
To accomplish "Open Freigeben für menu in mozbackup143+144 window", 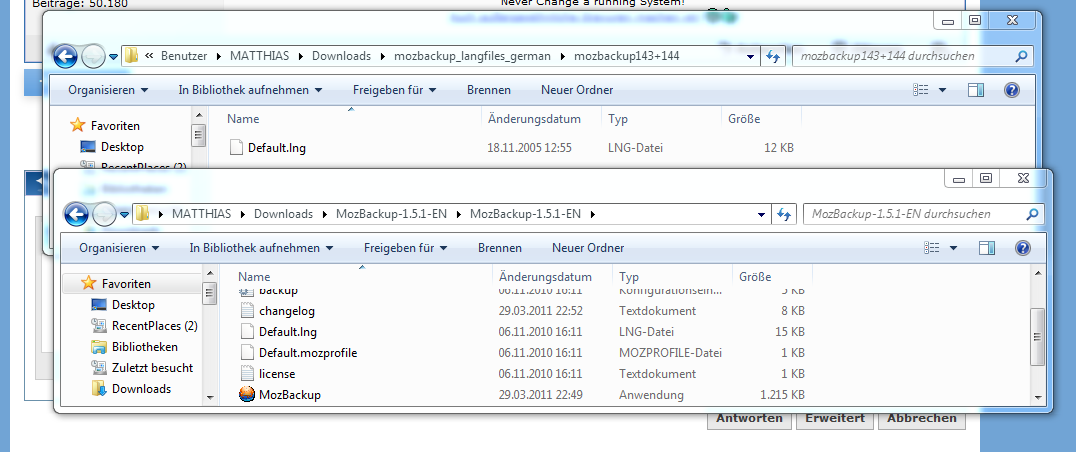I will click(x=395, y=90).
